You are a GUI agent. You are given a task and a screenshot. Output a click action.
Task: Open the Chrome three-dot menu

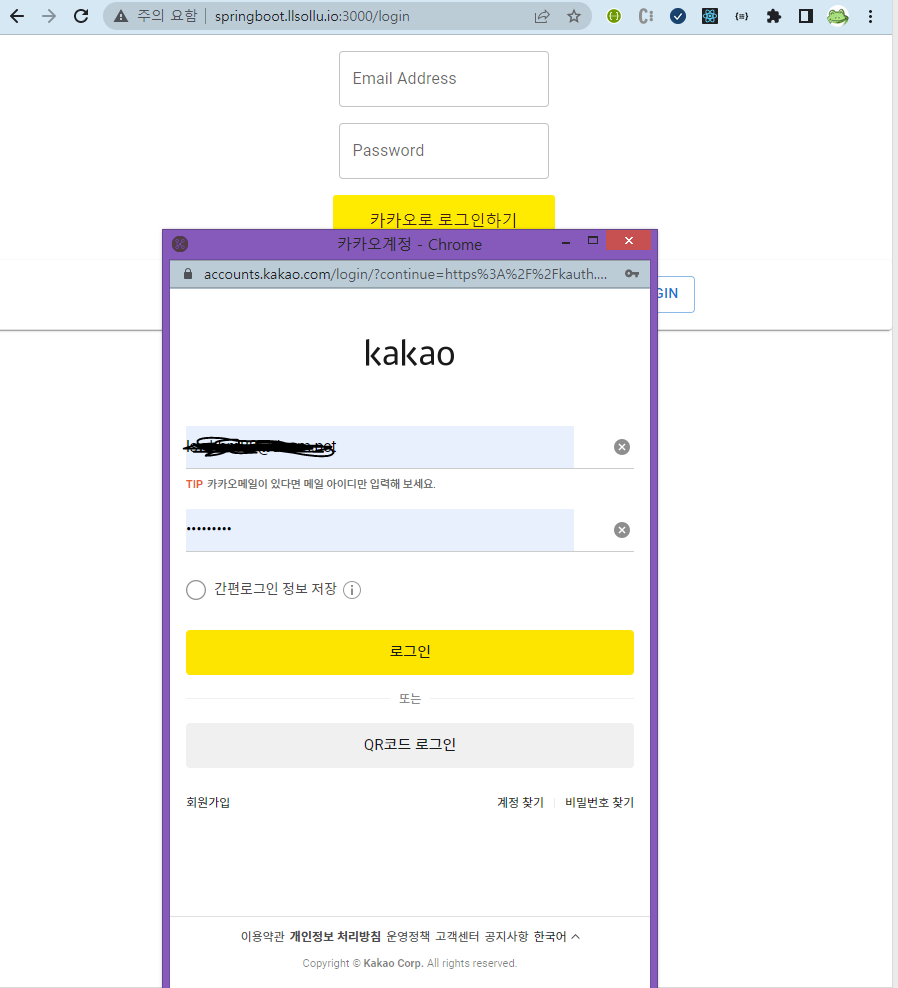coord(870,16)
